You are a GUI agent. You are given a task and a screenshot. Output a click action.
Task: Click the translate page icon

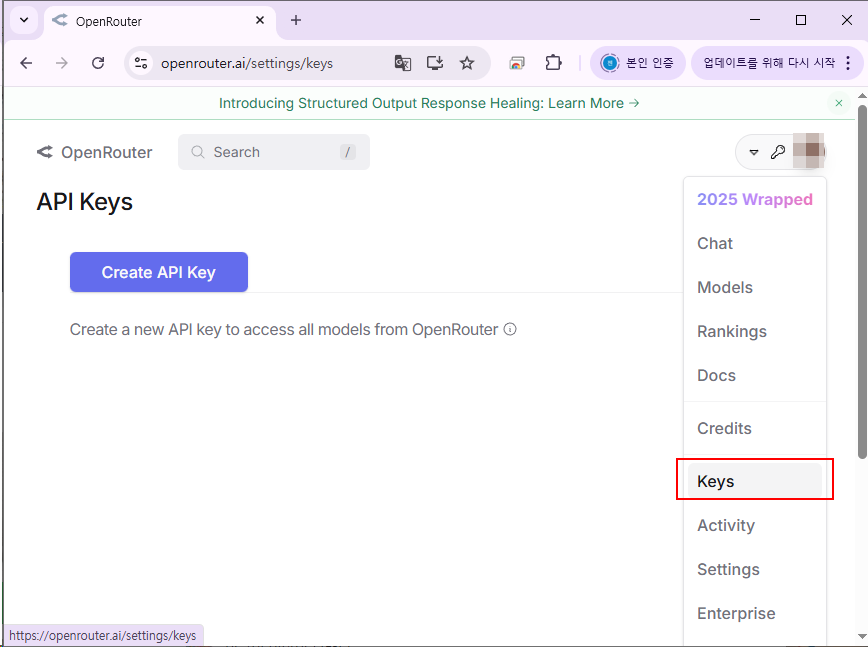pos(402,63)
